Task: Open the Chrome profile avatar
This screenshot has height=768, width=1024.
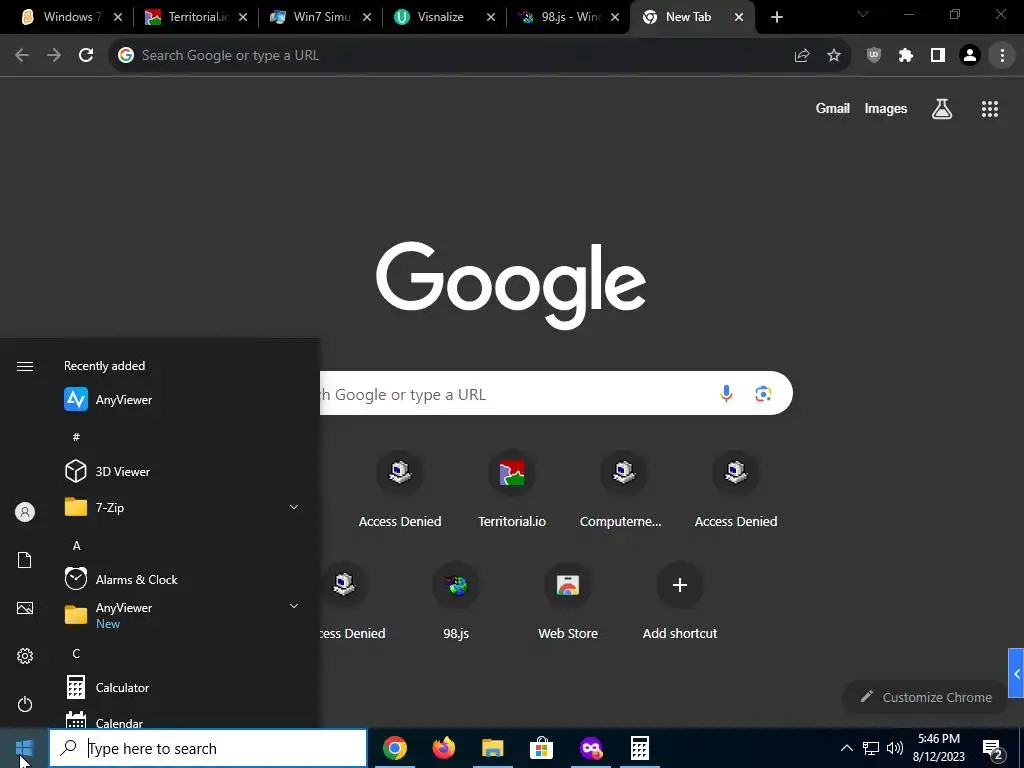Action: tap(970, 56)
